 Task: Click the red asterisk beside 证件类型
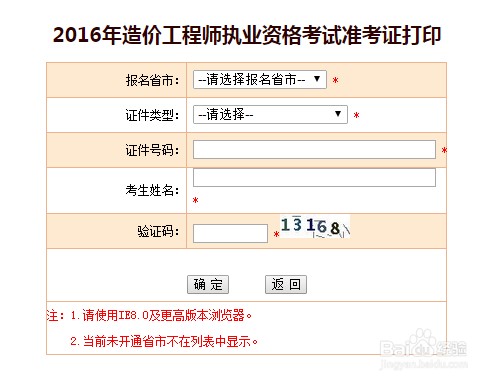click(356, 115)
